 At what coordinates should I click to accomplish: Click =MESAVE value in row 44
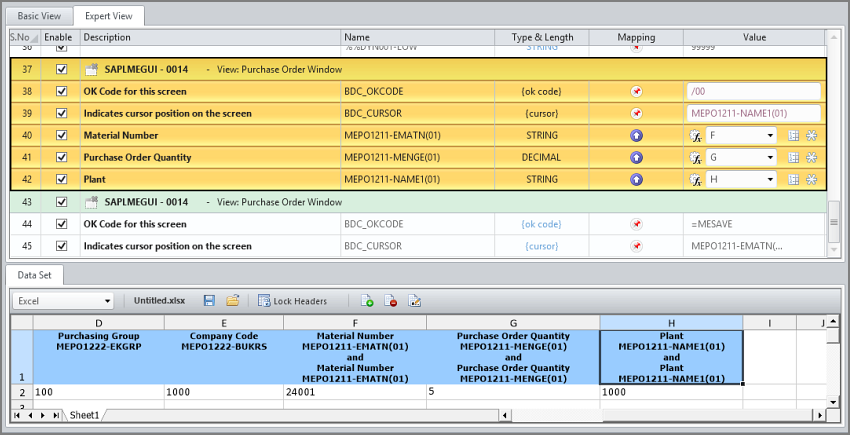(710, 224)
